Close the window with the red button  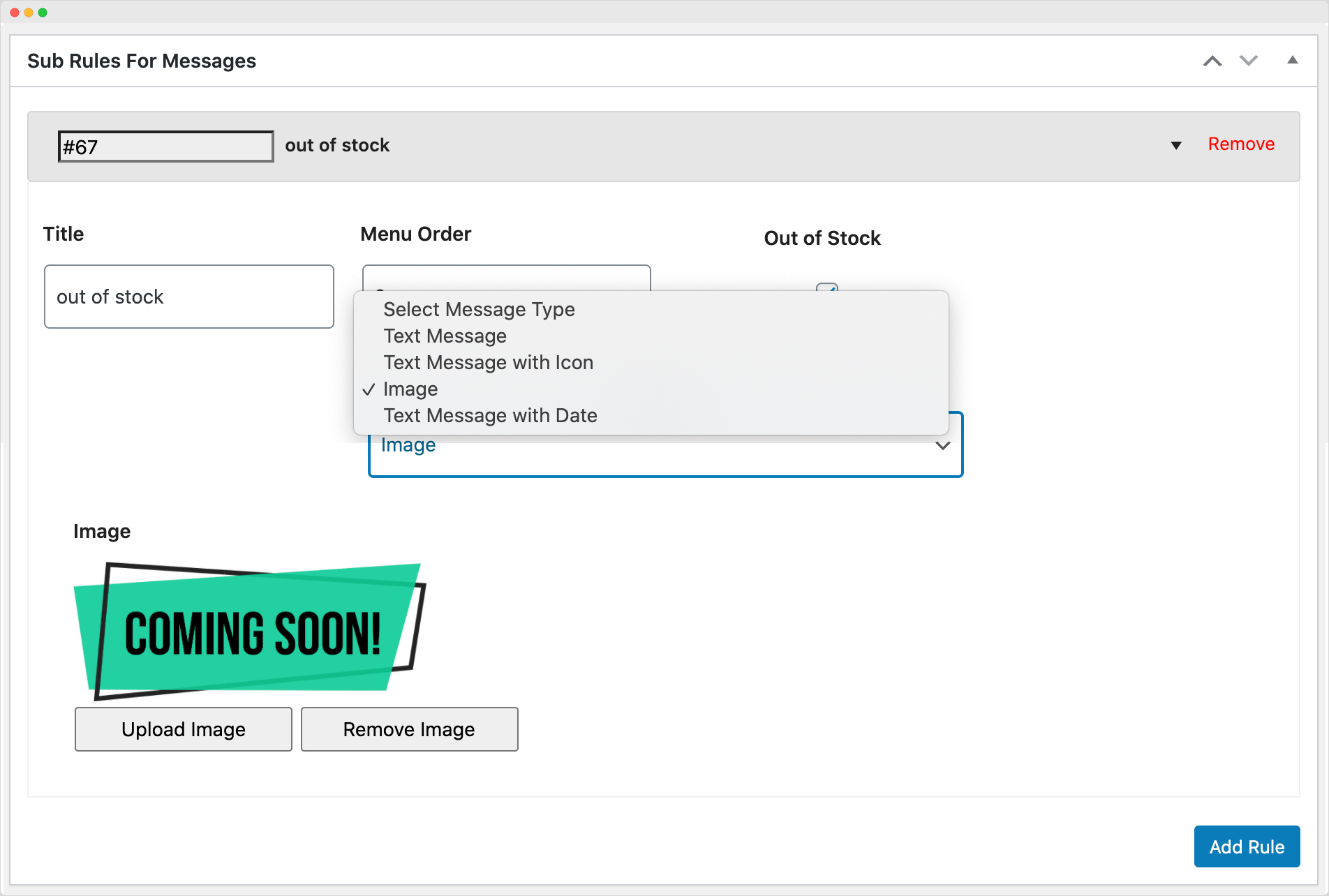(x=14, y=12)
